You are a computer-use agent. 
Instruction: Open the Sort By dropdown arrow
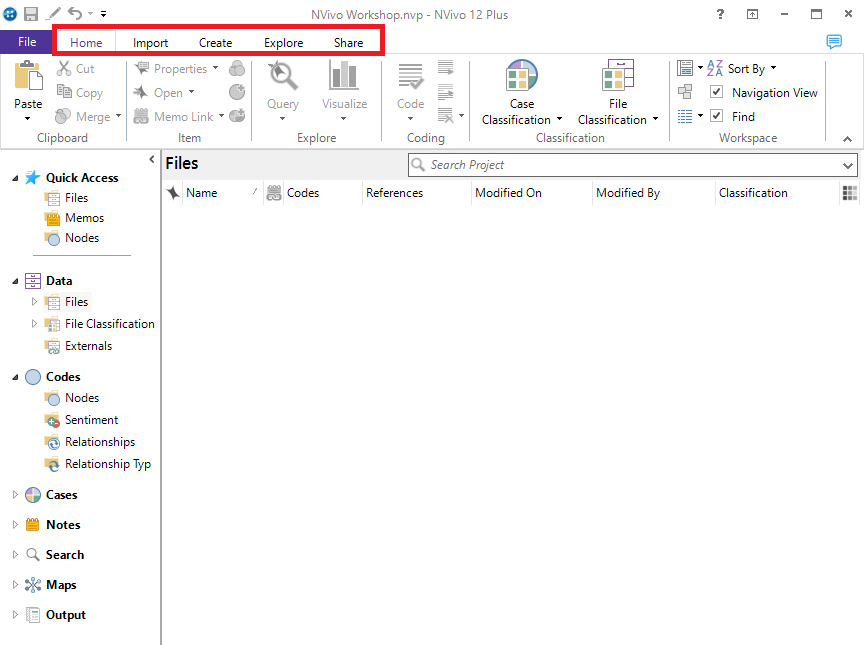pyautogui.click(x=774, y=68)
